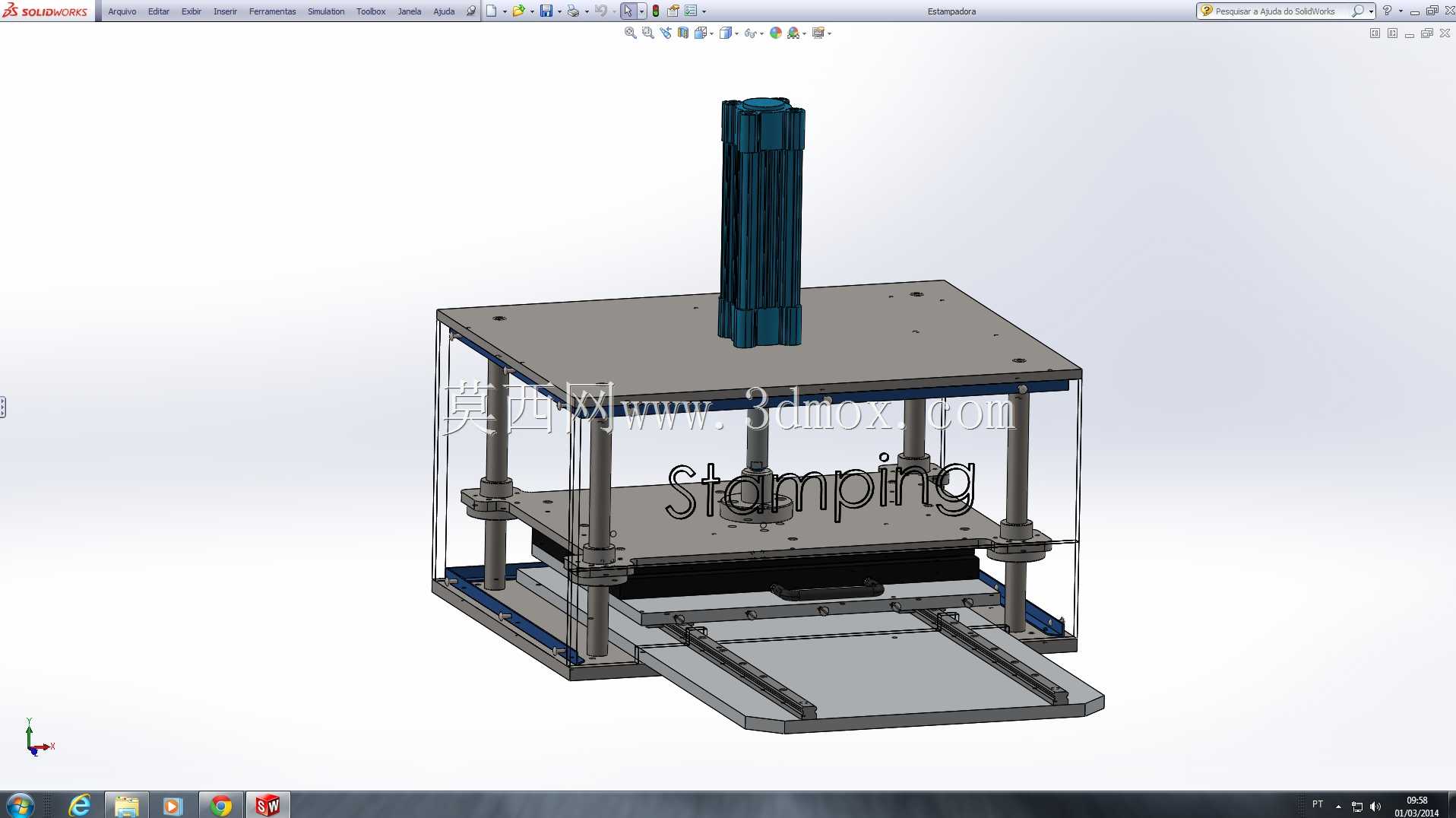Click the tile document left icon
The image size is (1456, 818).
[1375, 33]
